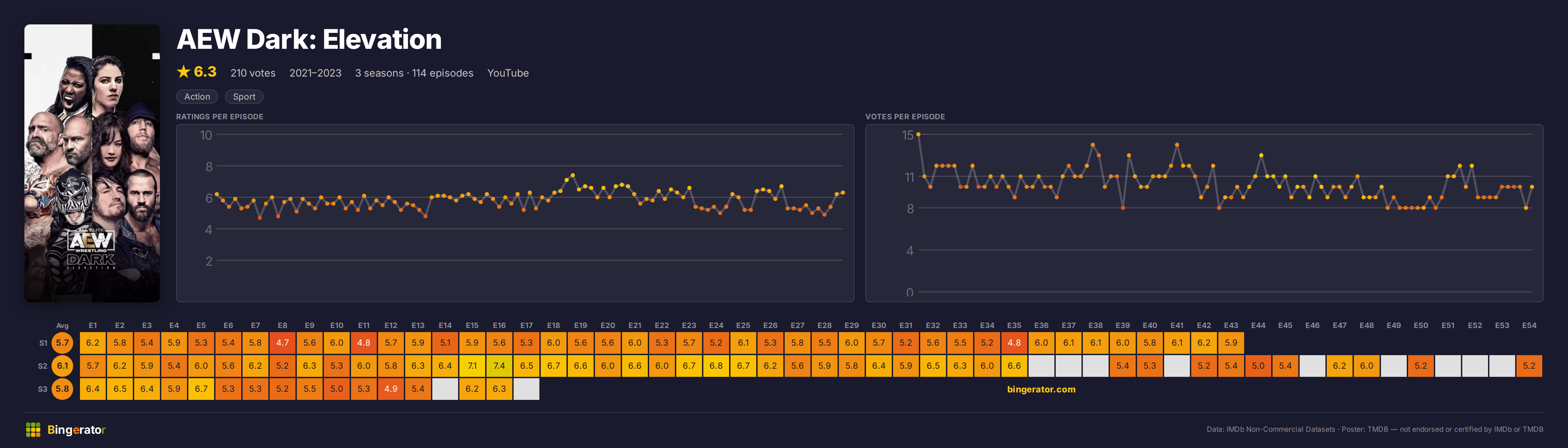Click the YouTube network label
This screenshot has width=1568, height=448.
tap(508, 73)
